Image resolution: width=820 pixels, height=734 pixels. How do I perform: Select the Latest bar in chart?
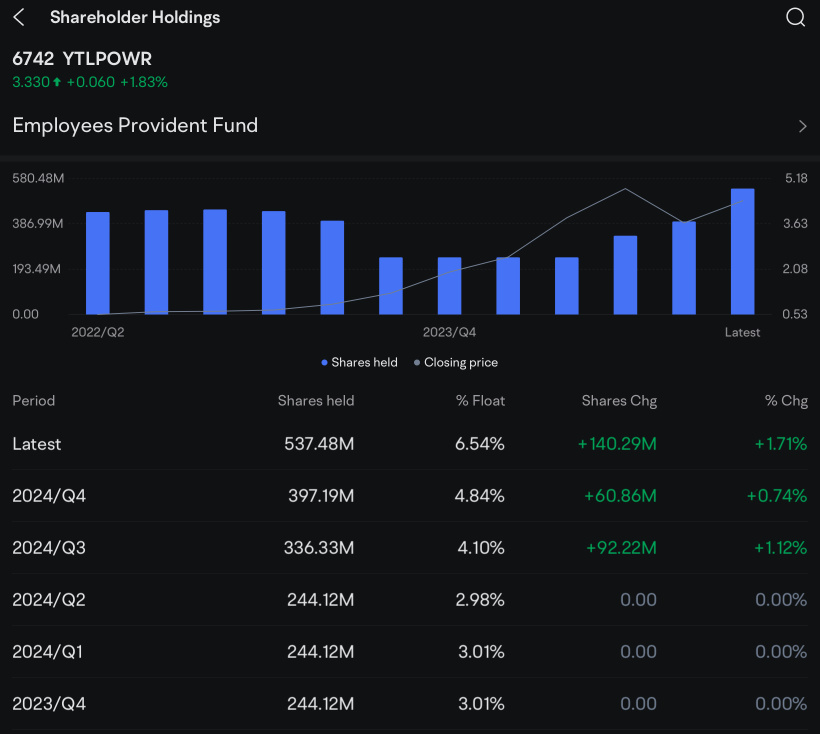(x=742, y=251)
